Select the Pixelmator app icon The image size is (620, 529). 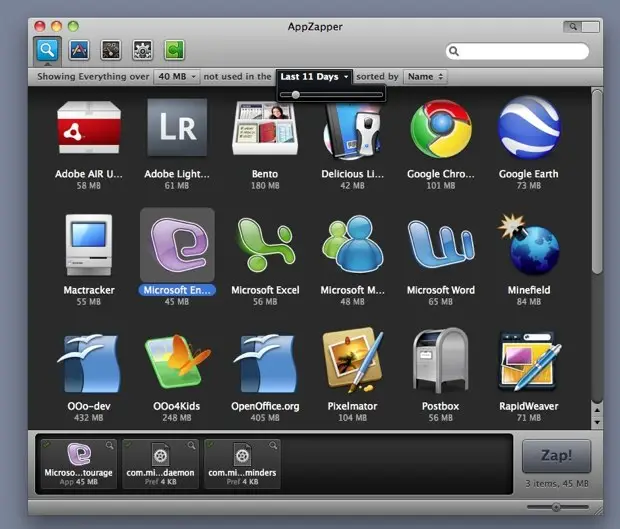coord(353,361)
